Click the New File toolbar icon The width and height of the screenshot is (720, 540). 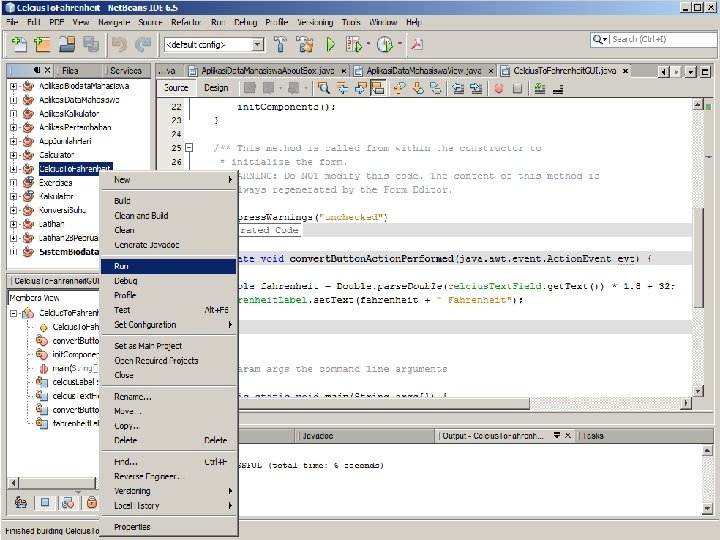click(x=19, y=45)
